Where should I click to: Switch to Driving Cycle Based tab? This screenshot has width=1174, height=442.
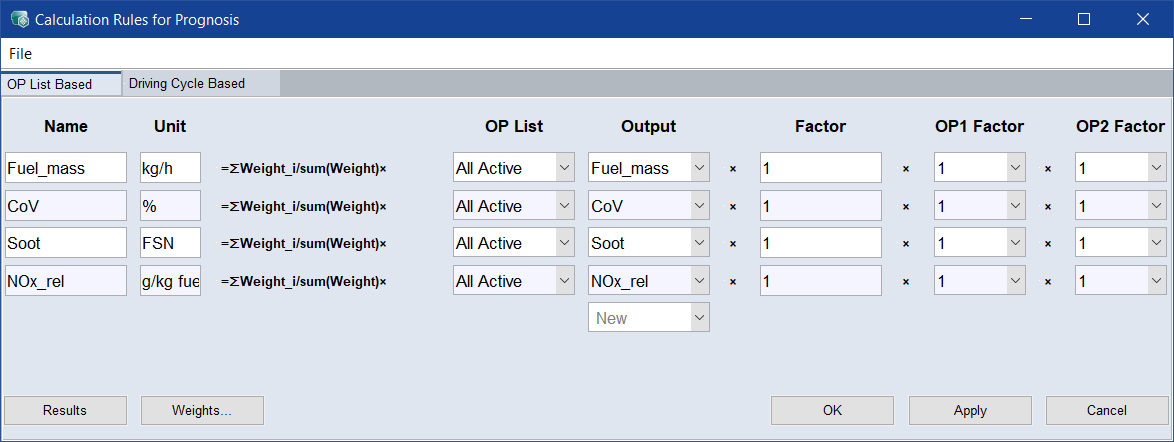tap(187, 84)
